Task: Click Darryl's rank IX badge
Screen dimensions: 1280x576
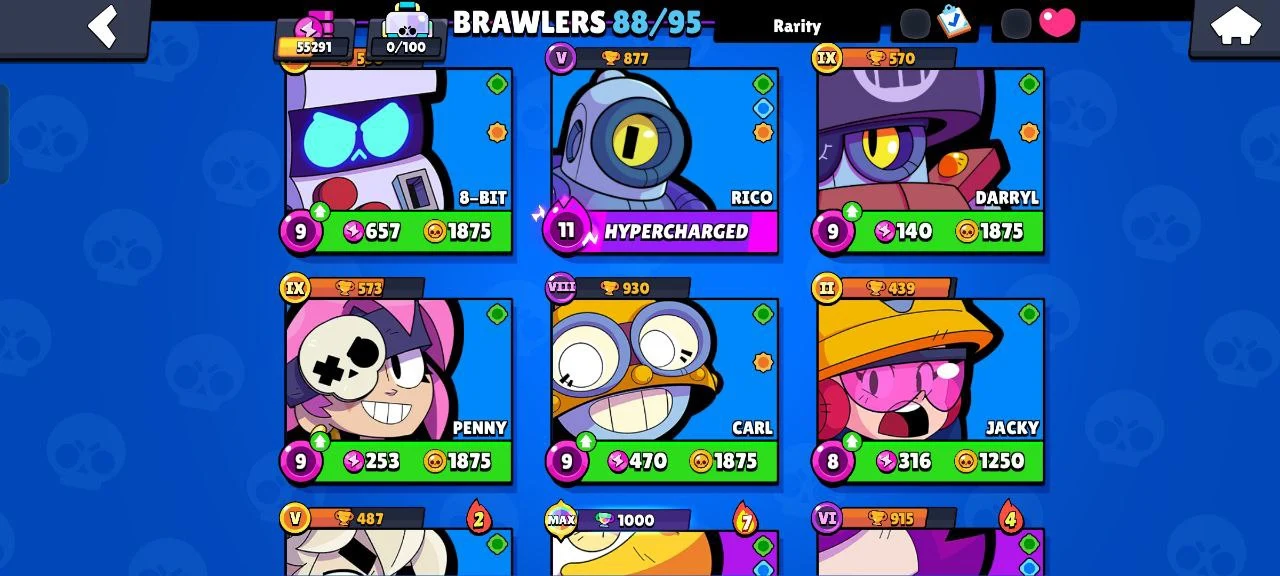Action: [826, 58]
